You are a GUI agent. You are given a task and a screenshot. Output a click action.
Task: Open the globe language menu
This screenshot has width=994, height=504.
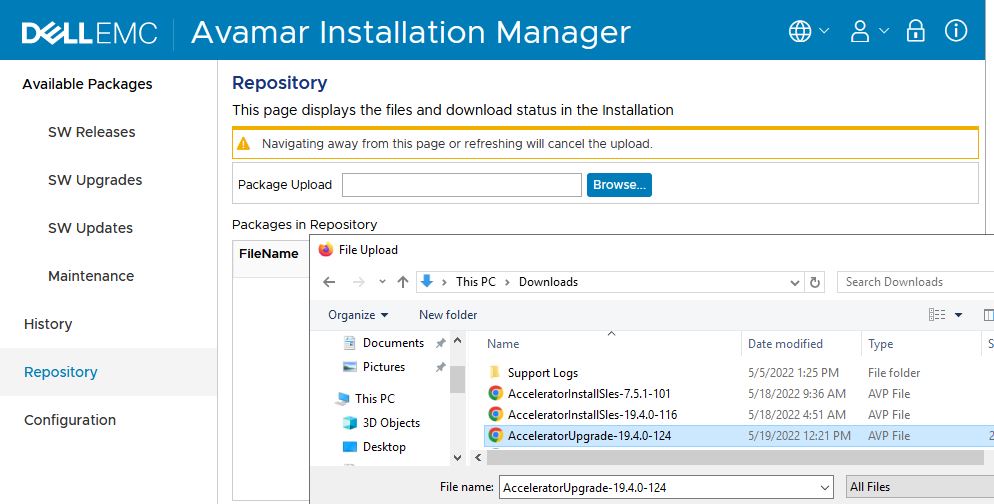point(808,31)
